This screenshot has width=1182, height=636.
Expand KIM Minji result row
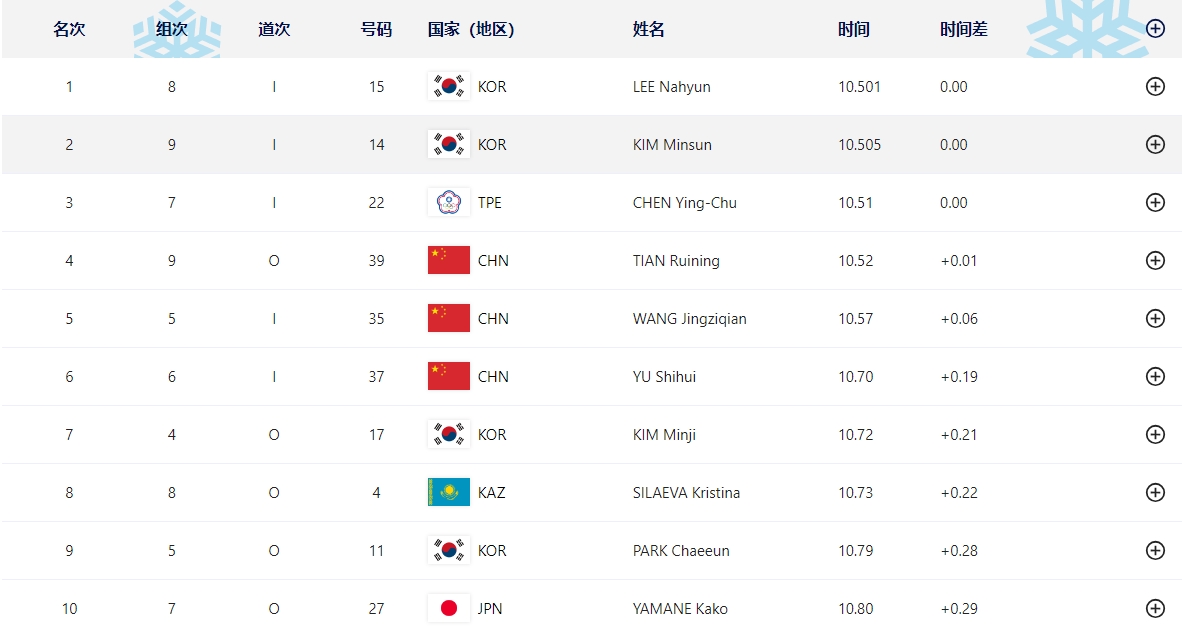(x=1155, y=435)
